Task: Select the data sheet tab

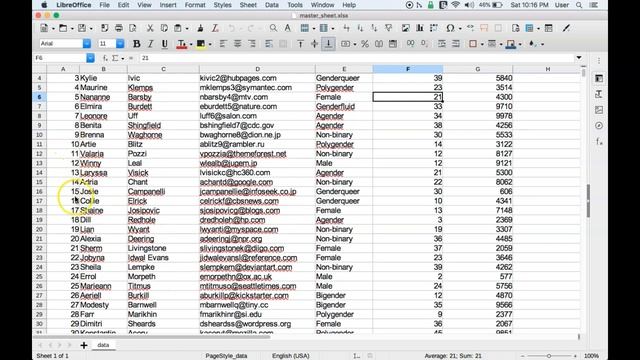Action: tap(103, 345)
